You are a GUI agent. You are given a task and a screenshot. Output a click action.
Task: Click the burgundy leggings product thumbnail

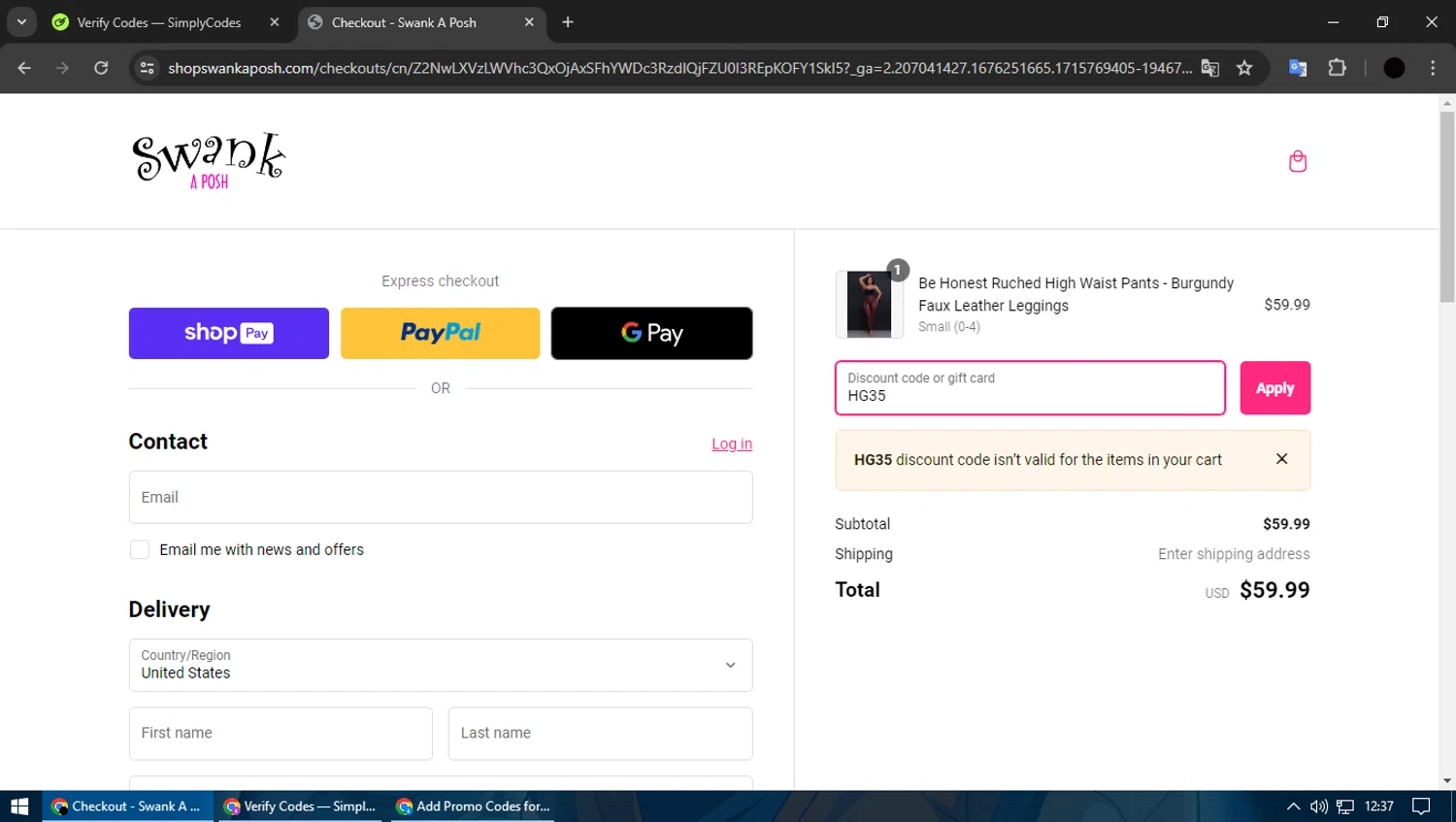(869, 305)
